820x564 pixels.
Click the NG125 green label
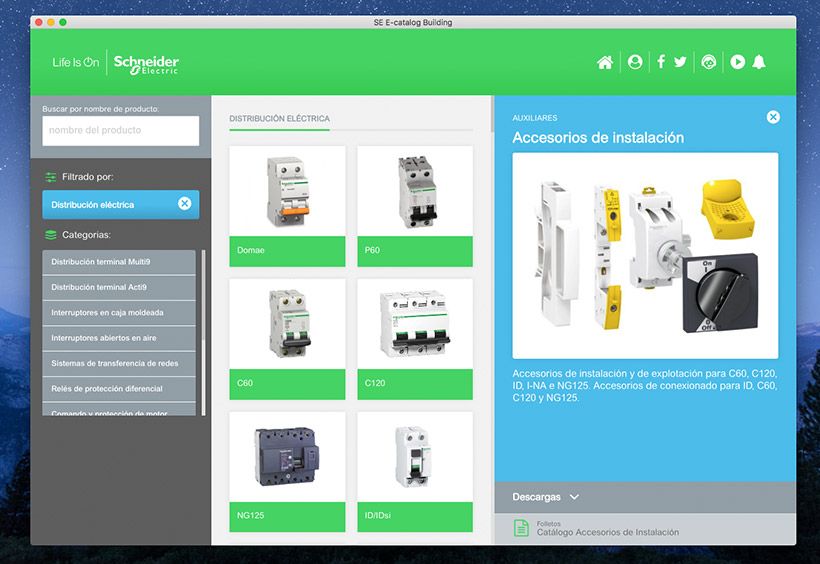pyautogui.click(x=287, y=517)
